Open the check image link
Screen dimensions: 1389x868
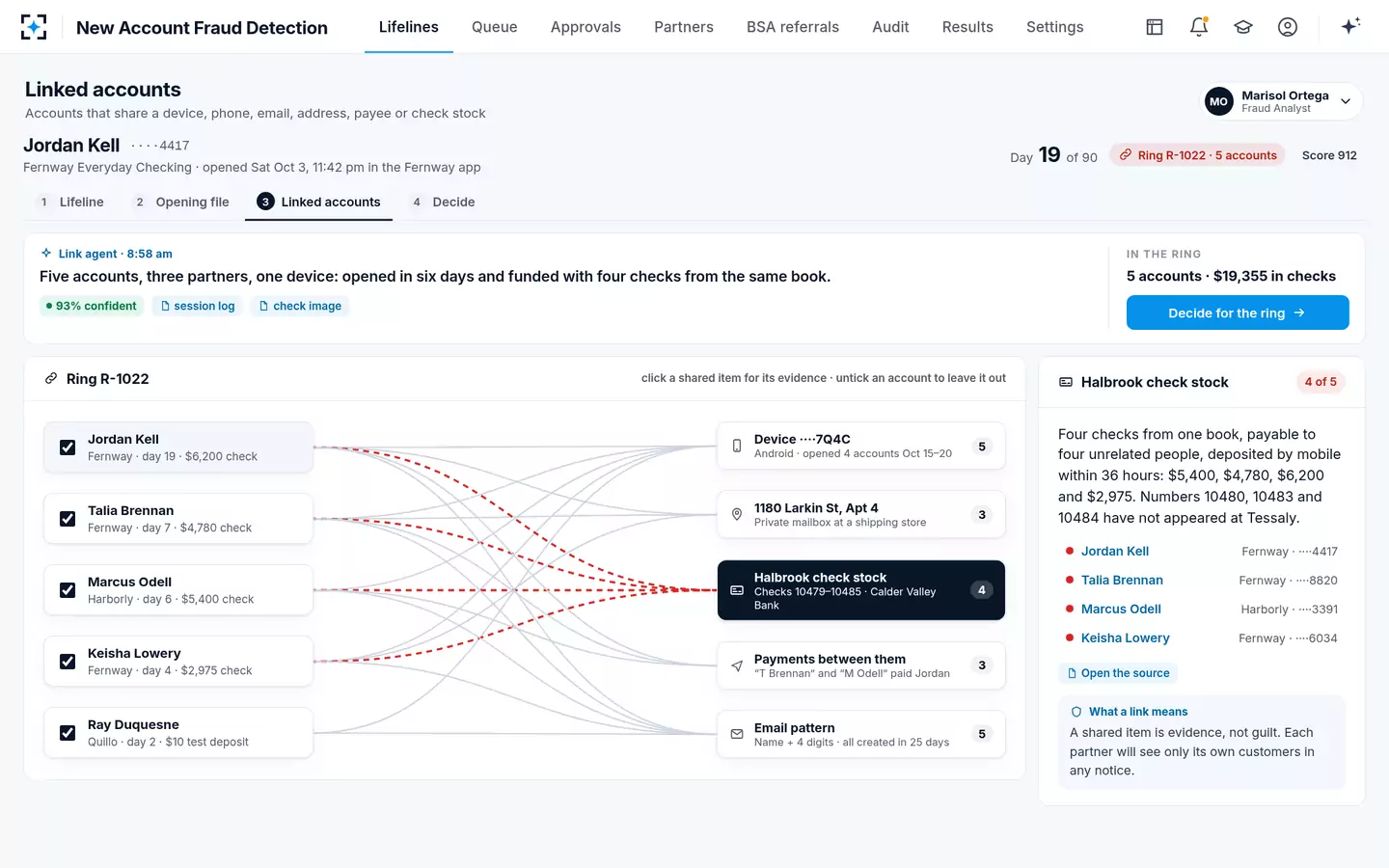click(301, 306)
